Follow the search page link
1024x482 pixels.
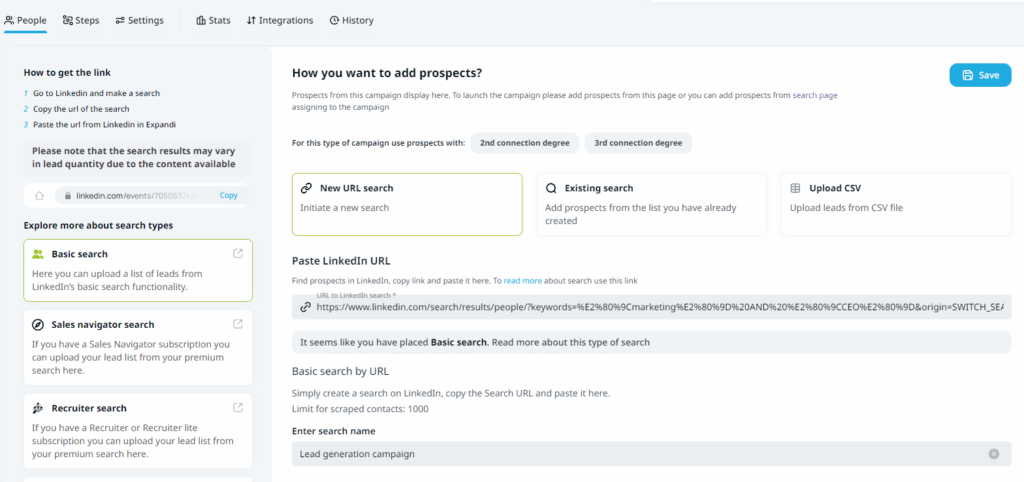pos(815,95)
